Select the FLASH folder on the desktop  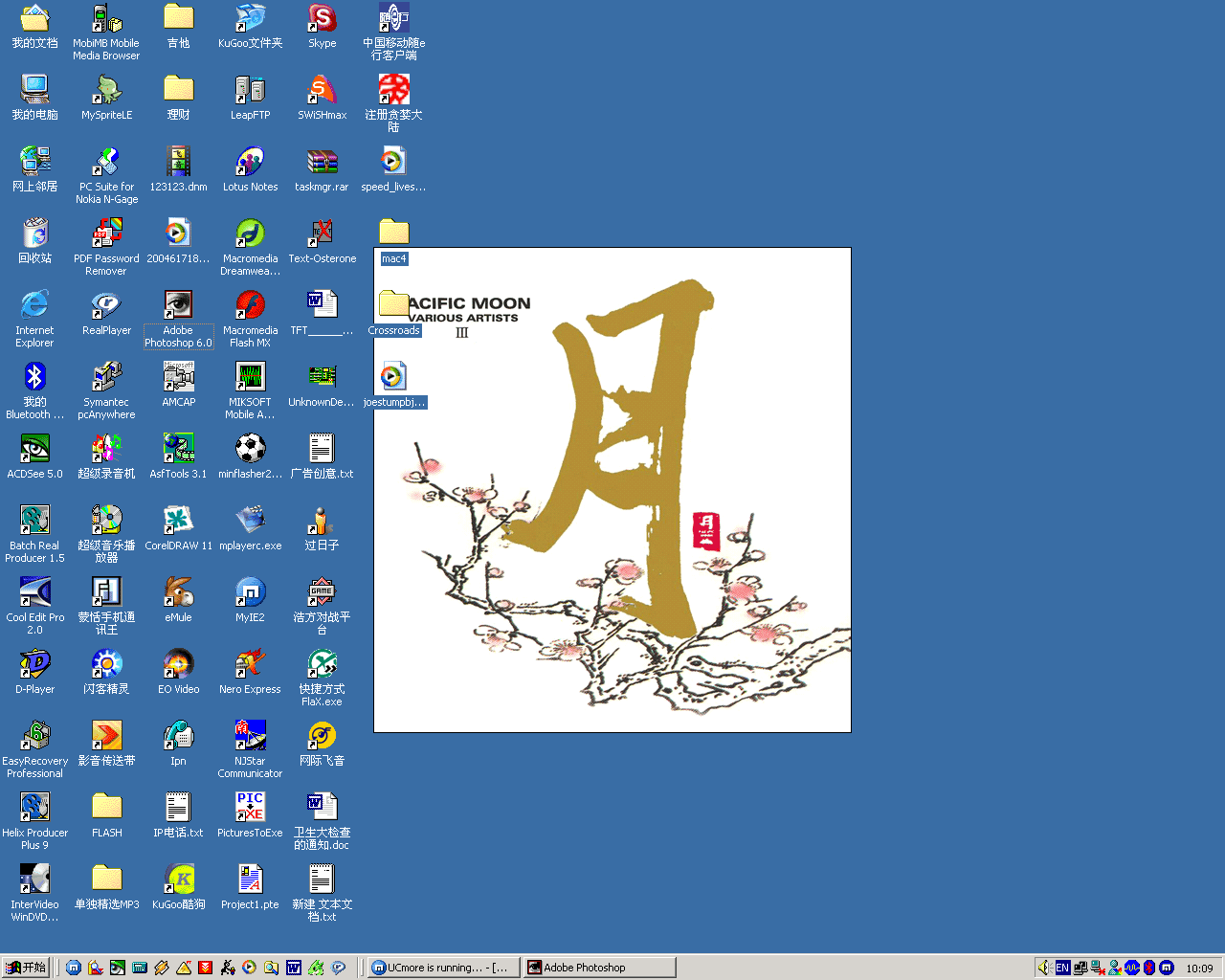click(x=106, y=815)
